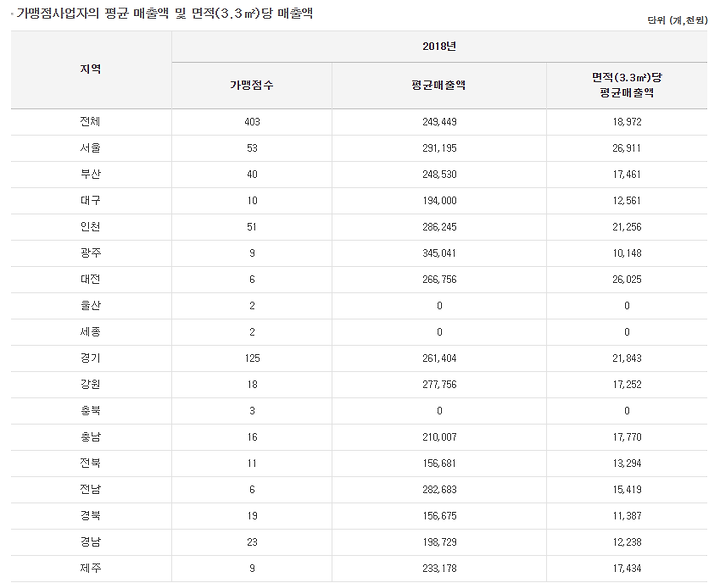Click the average sales value 345,041

[x=439, y=253]
